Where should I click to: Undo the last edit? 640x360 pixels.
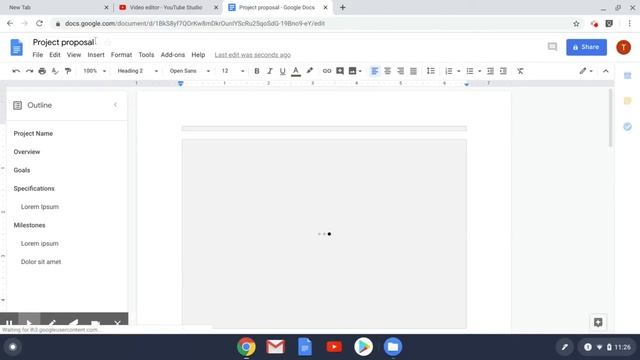16,71
